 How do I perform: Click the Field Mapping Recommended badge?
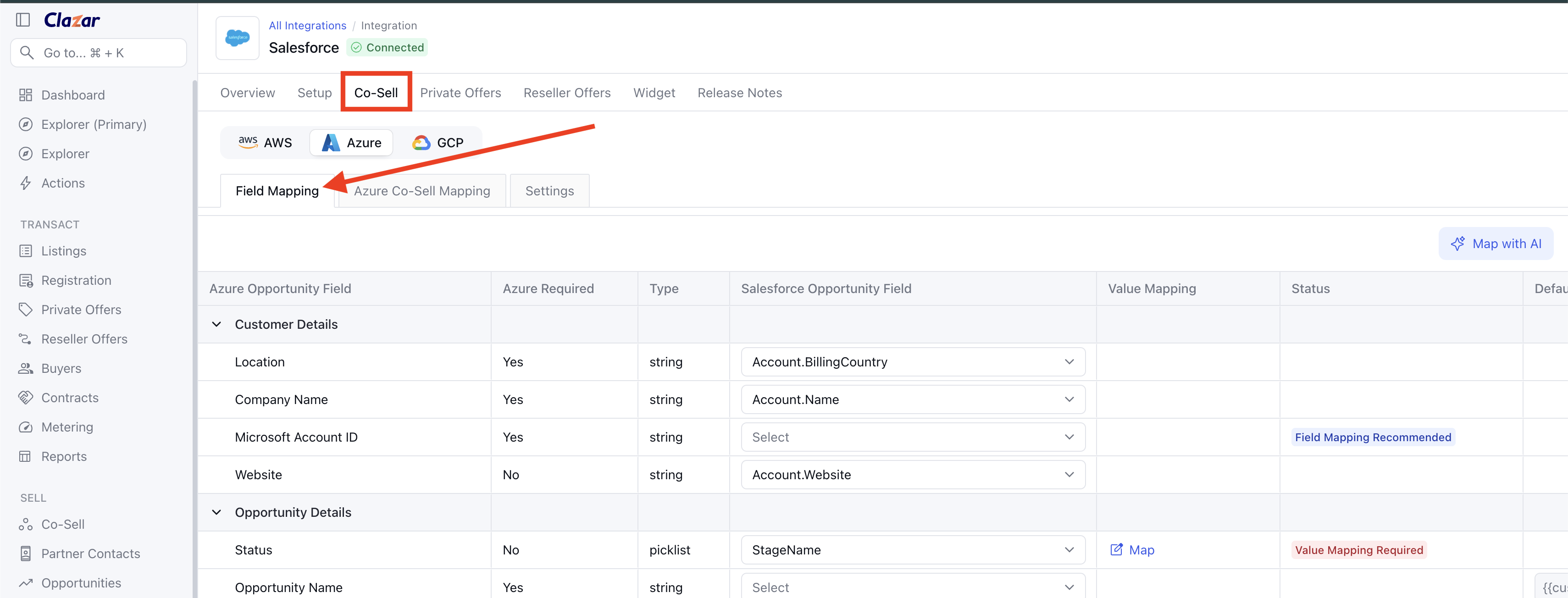(x=1373, y=437)
